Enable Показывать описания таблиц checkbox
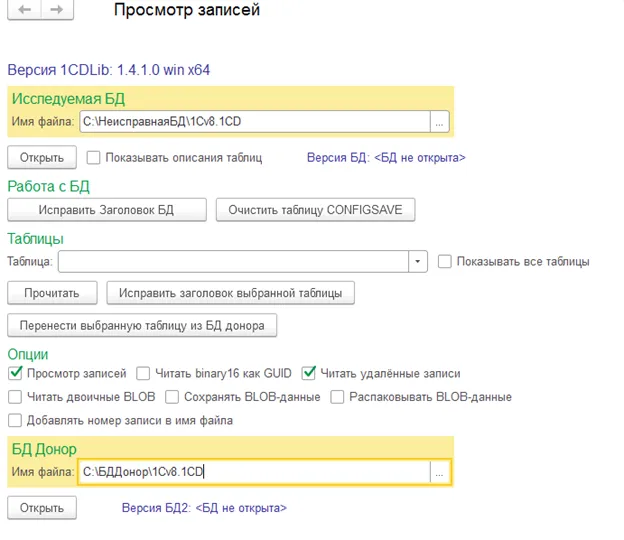This screenshot has width=624, height=540. pyautogui.click(x=94, y=157)
